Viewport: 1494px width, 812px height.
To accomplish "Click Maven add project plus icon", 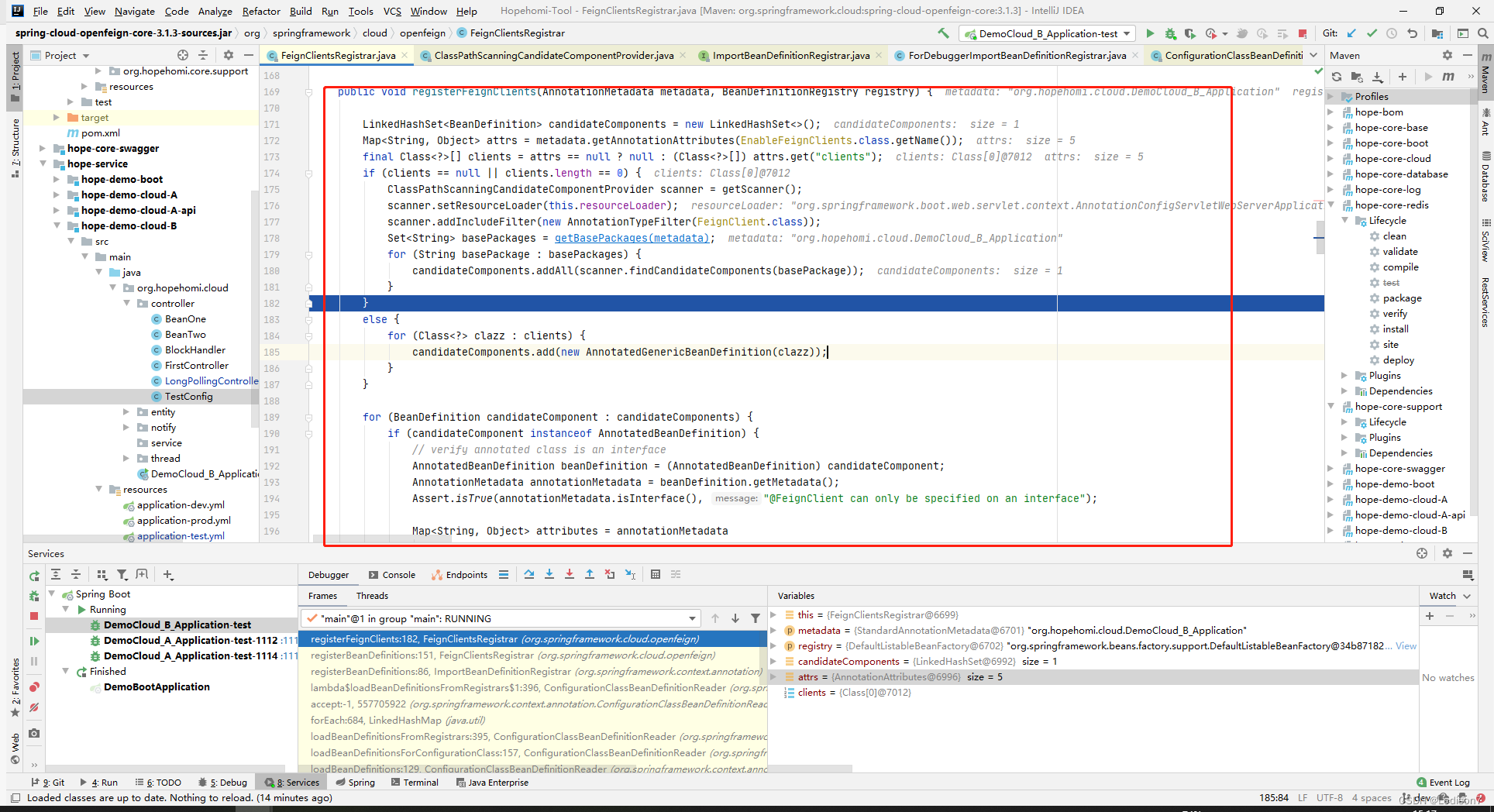I will point(1403,77).
